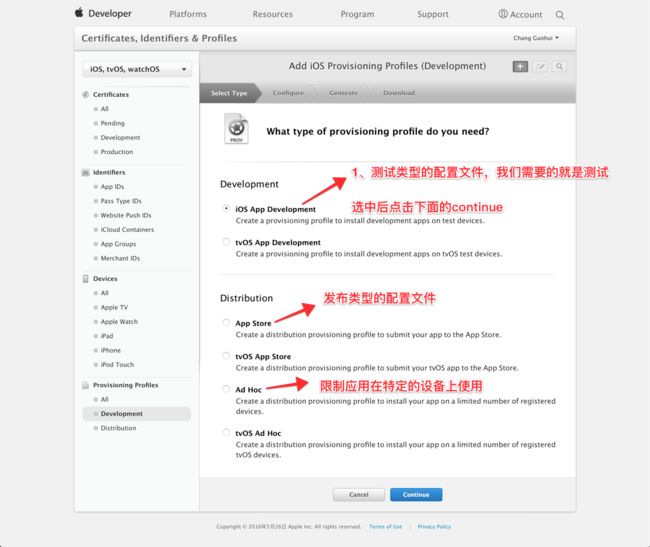Select App Store distribution radio button

226,322
